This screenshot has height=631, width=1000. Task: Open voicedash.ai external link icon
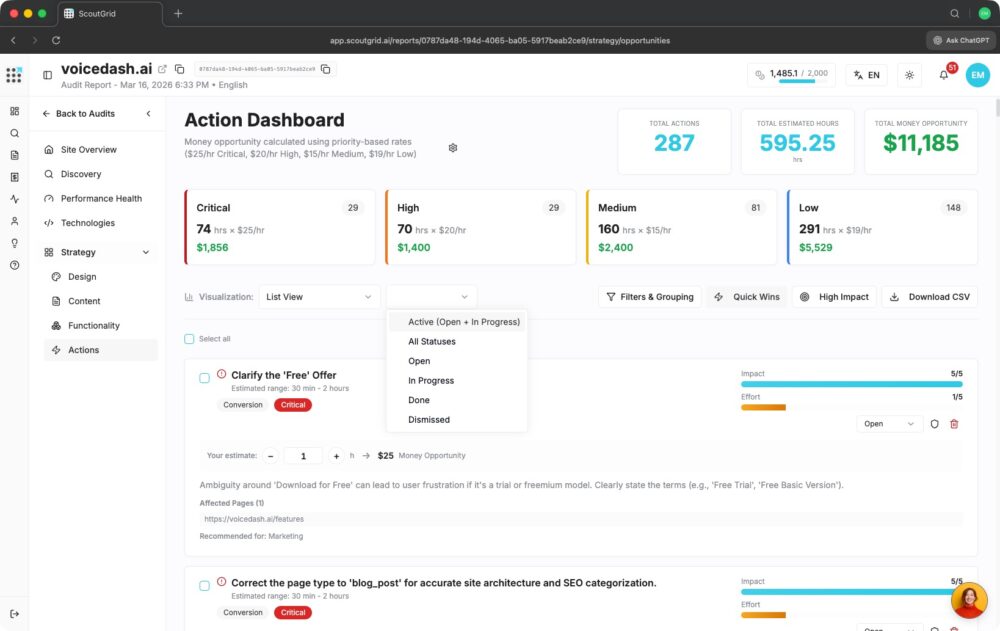pos(163,69)
